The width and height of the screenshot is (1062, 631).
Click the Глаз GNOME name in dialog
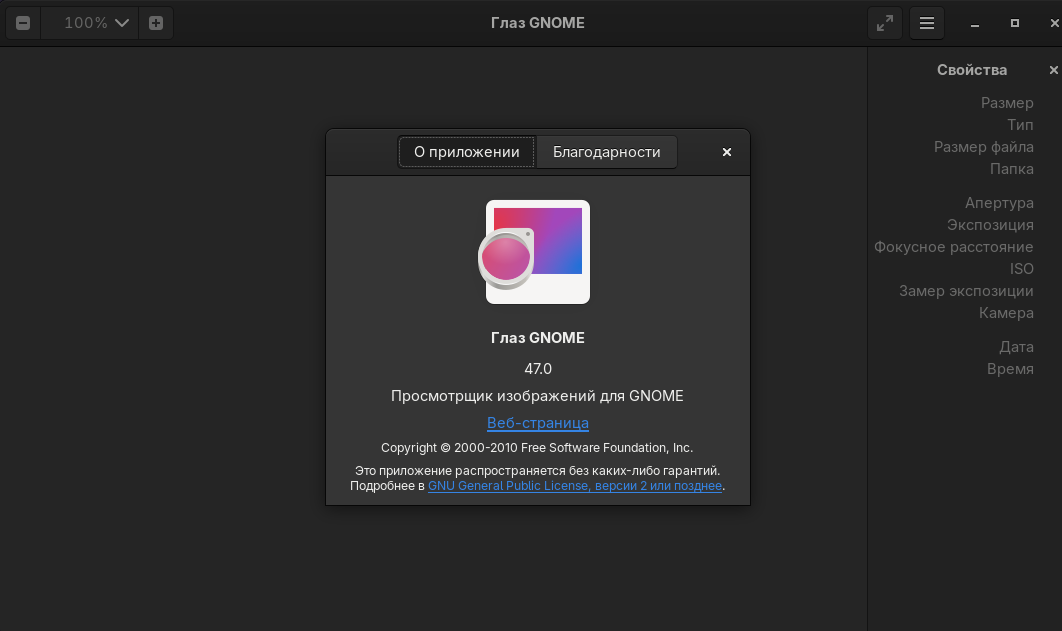point(538,338)
